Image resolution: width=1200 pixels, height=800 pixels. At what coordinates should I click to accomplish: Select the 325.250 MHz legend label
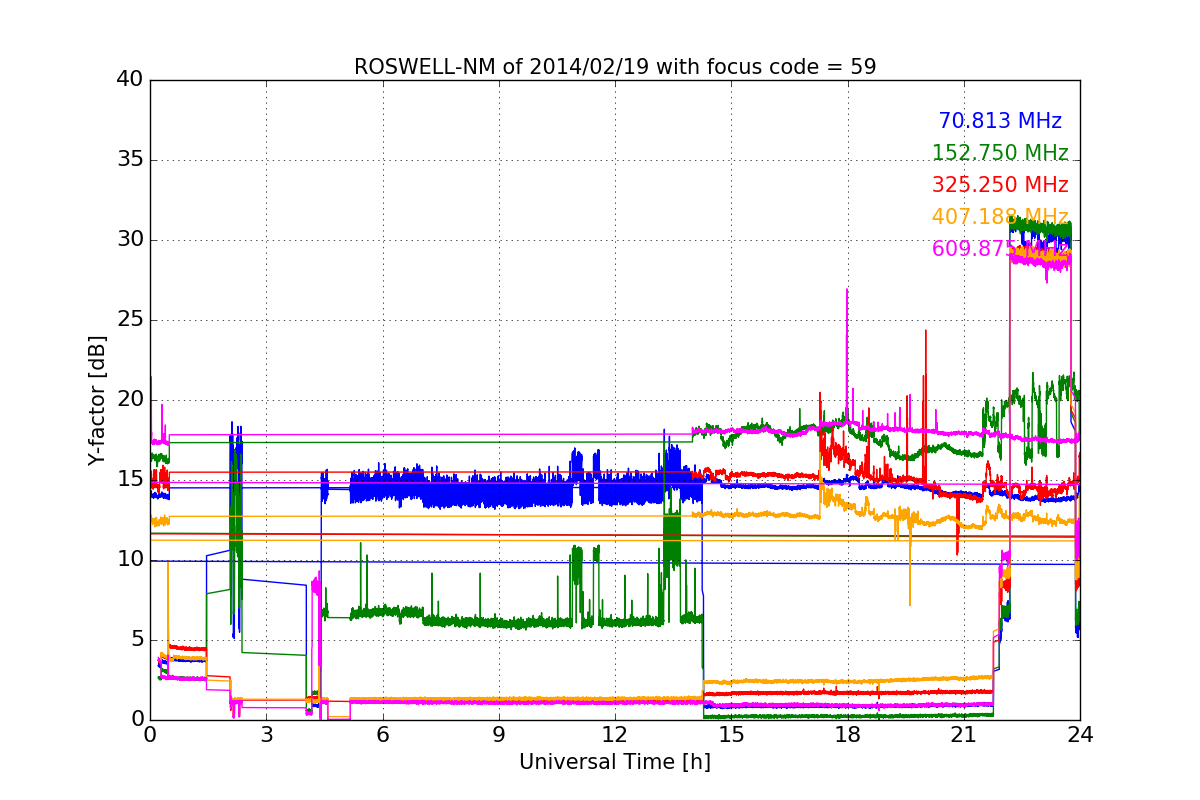coord(1000,185)
